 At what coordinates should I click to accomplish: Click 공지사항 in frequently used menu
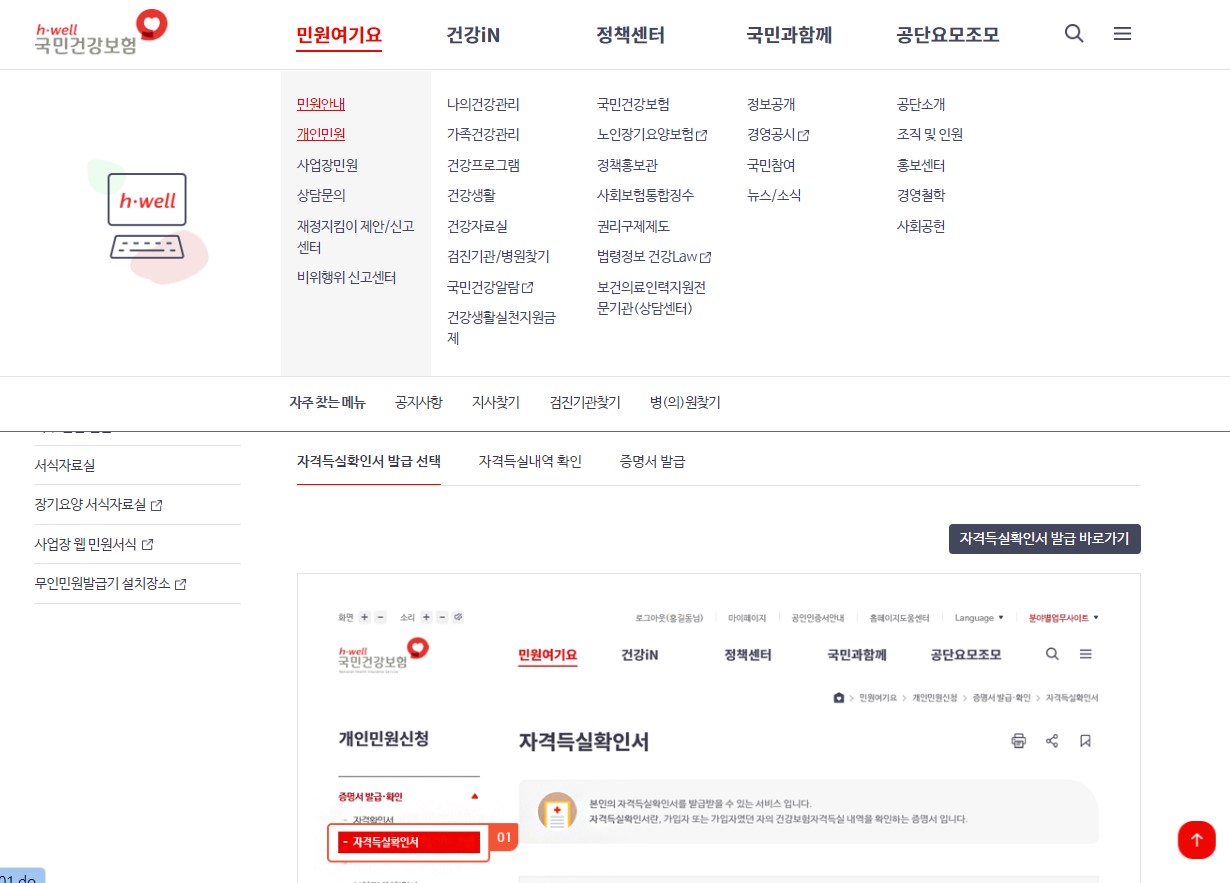418,402
